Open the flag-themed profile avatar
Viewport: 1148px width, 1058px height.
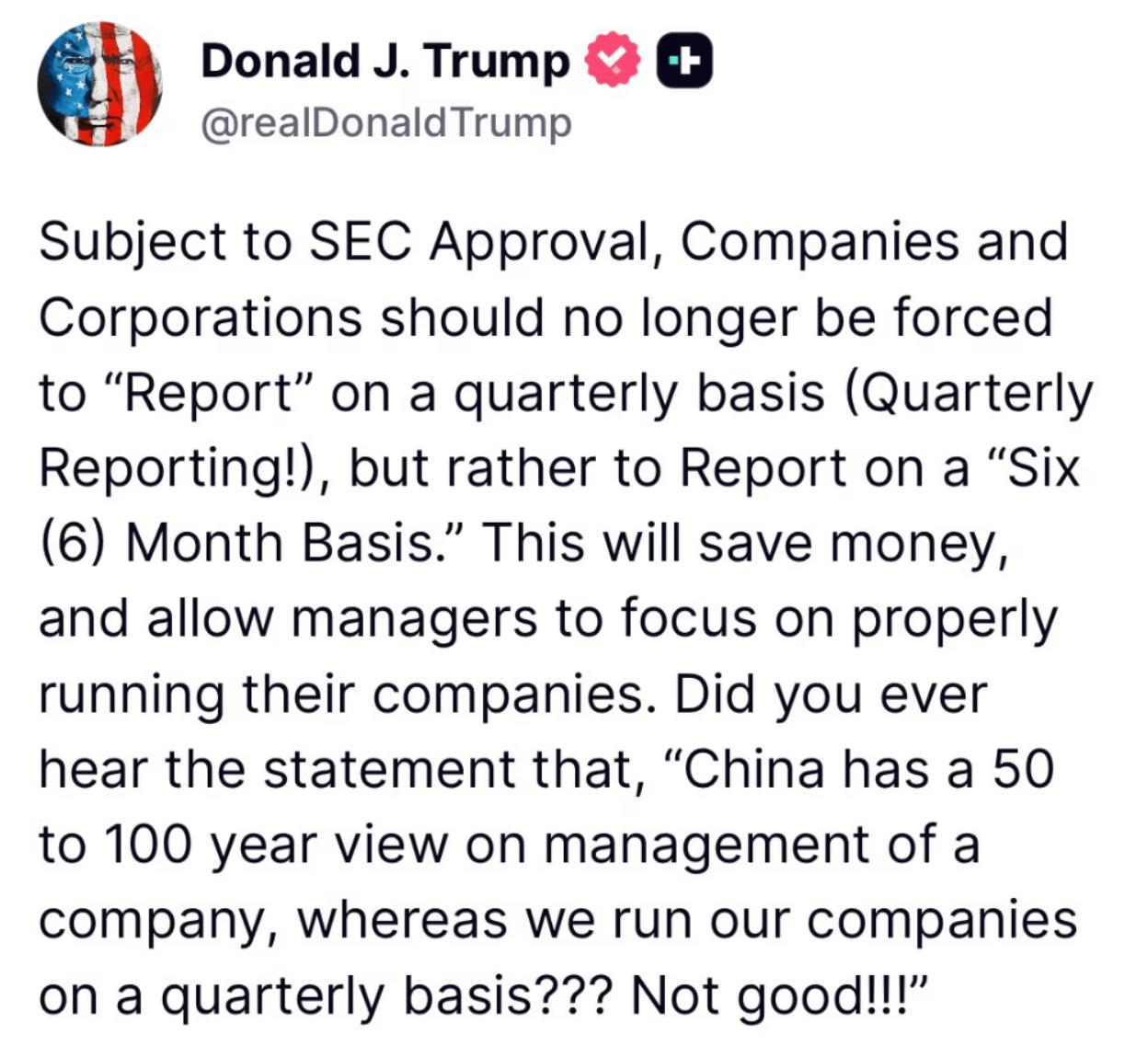(x=100, y=85)
